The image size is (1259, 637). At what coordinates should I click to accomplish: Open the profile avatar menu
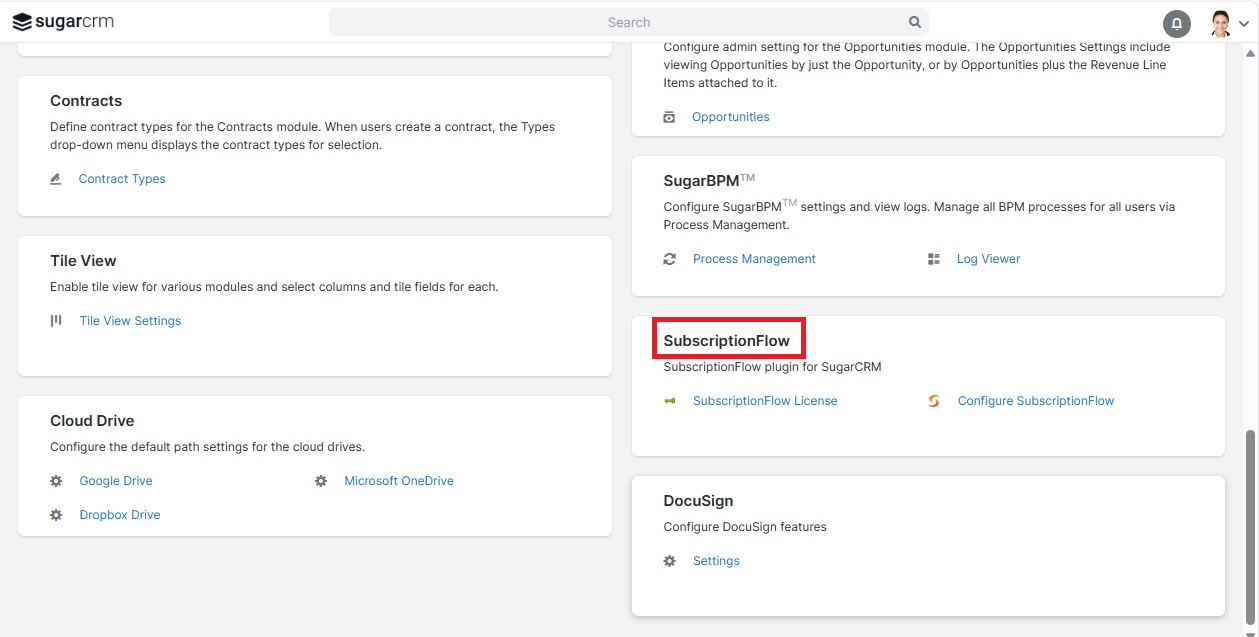click(x=1219, y=22)
